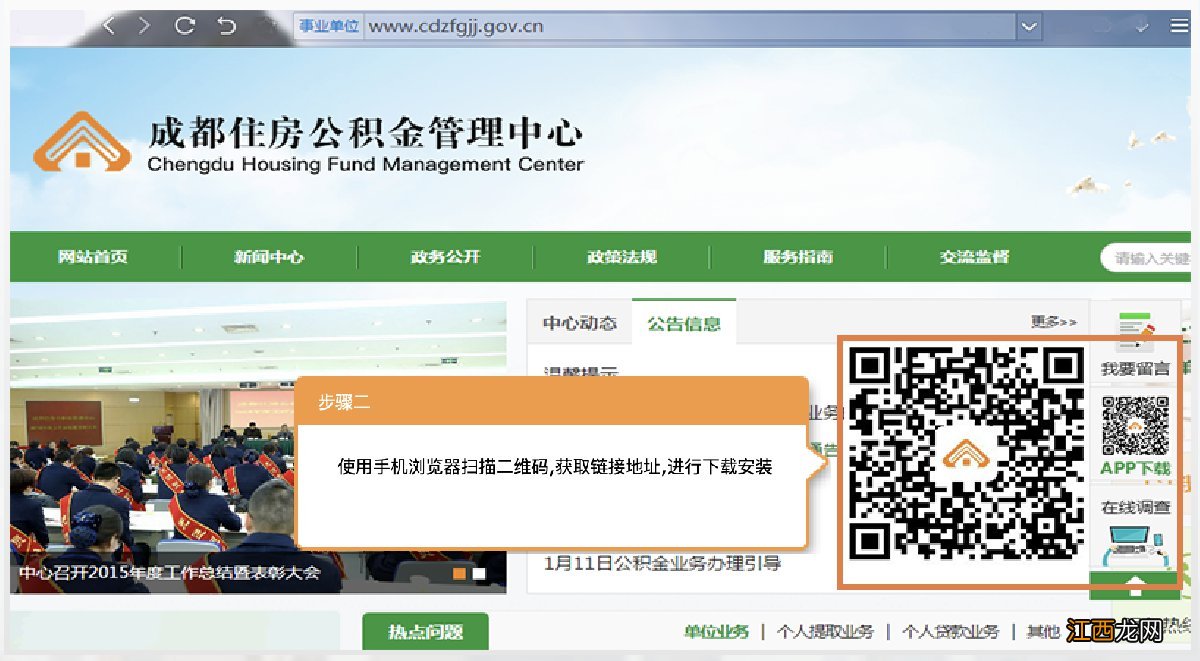Refresh the current page
This screenshot has width=1200, height=661.
point(184,25)
